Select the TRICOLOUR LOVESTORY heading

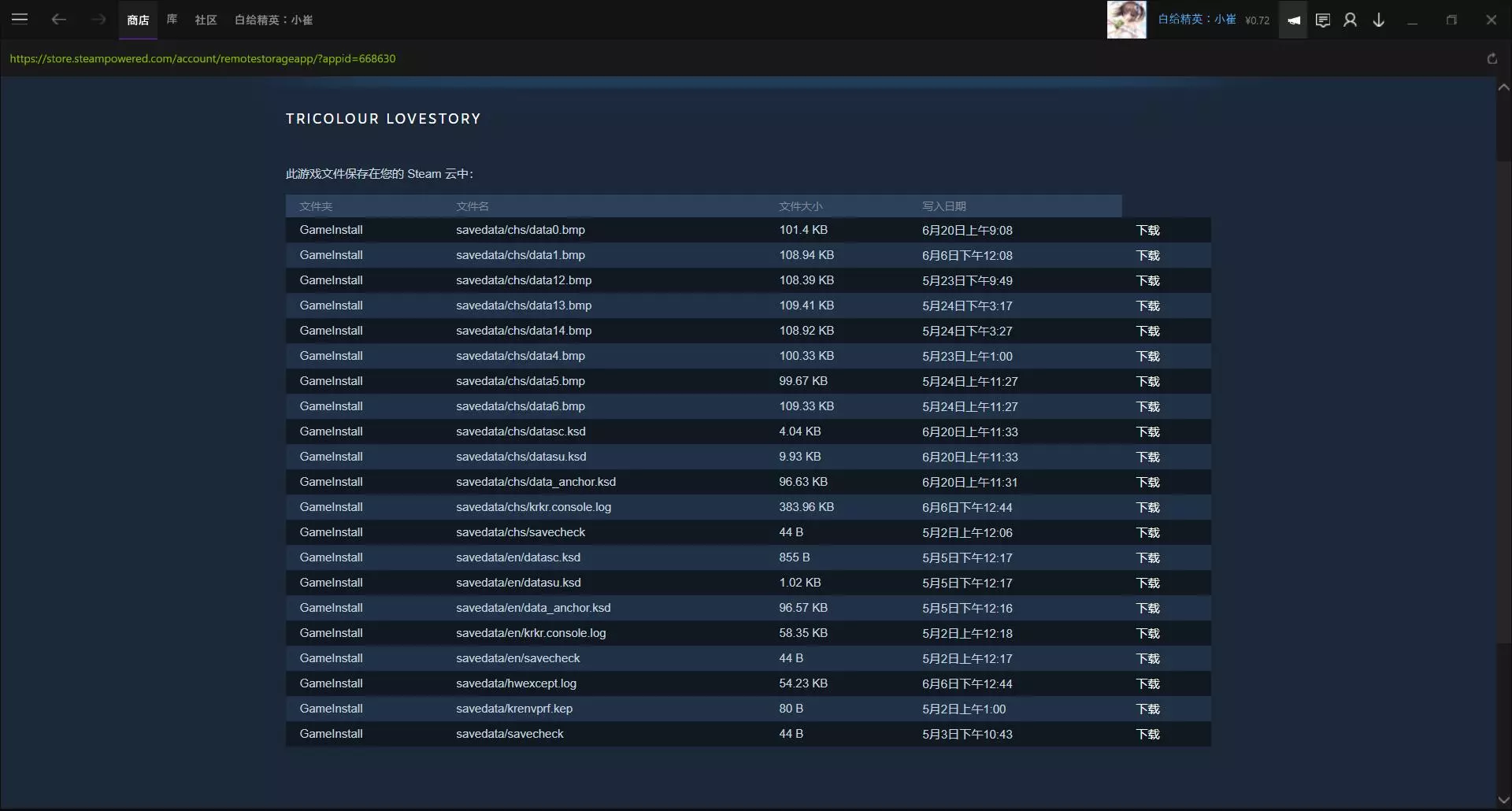pos(384,119)
